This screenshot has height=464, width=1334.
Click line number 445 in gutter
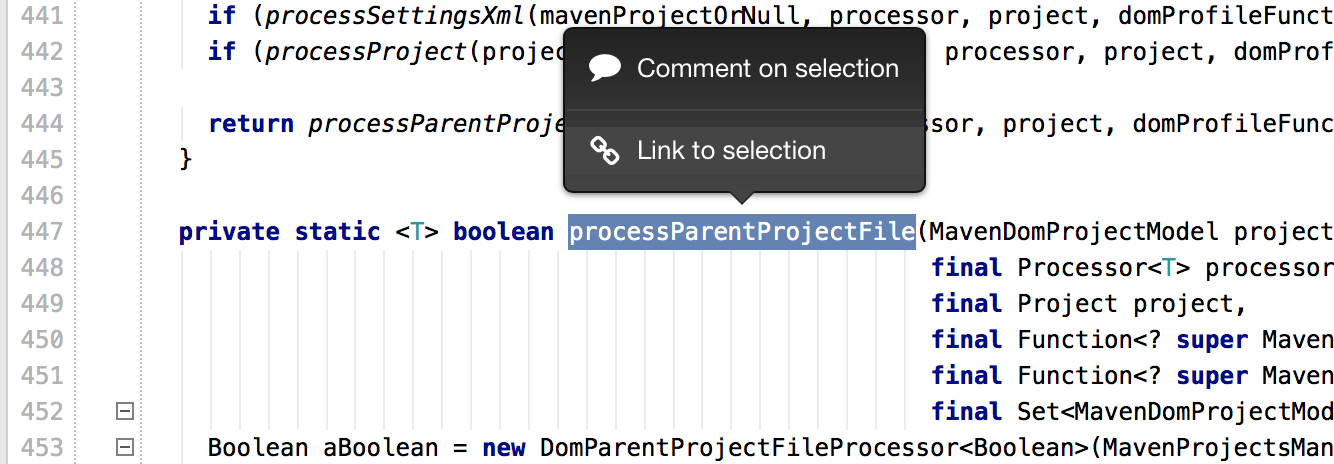[x=41, y=160]
